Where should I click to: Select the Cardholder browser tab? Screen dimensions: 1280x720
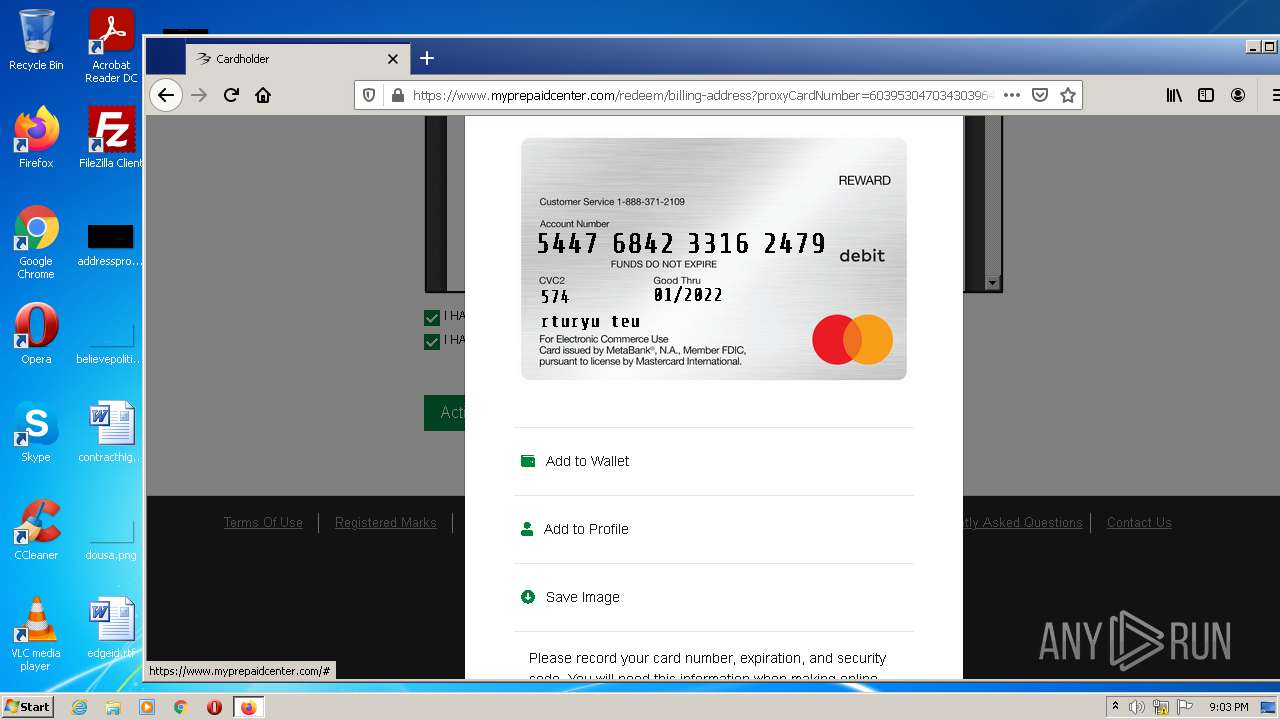[298, 59]
